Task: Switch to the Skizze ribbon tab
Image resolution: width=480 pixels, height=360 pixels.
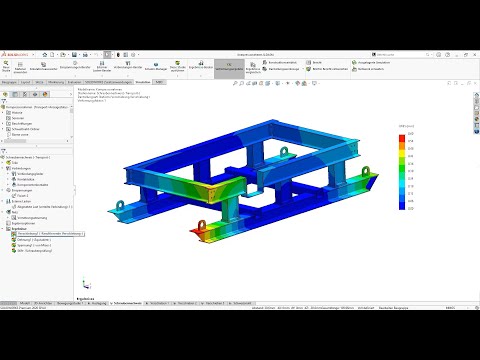Action: [40, 82]
